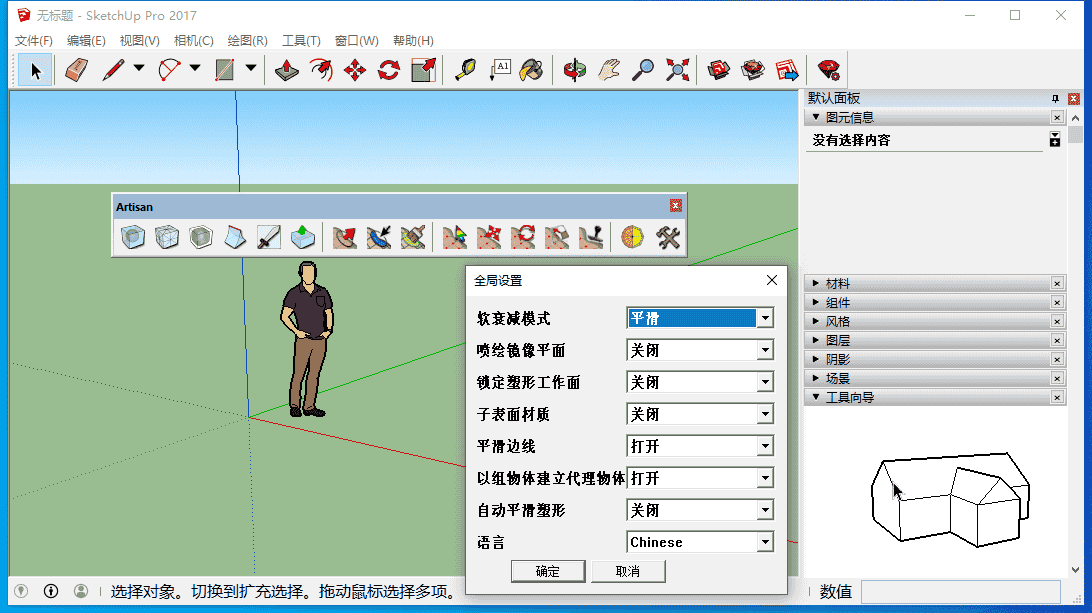Click Artisan Extrude tool icon
The image size is (1092, 613).
tap(303, 237)
